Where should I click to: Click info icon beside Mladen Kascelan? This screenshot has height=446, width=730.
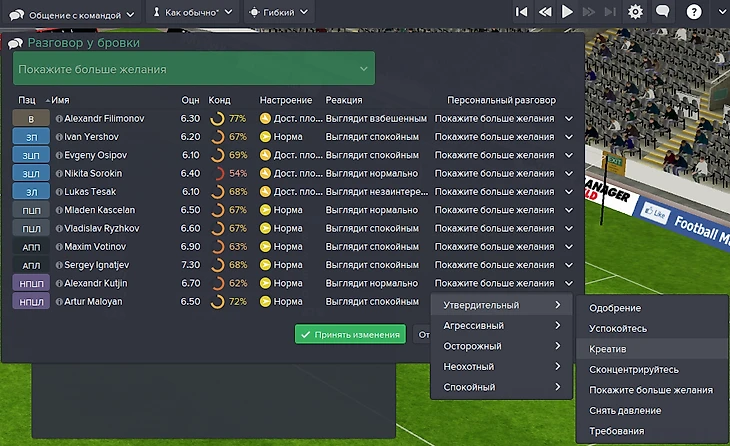click(x=59, y=210)
